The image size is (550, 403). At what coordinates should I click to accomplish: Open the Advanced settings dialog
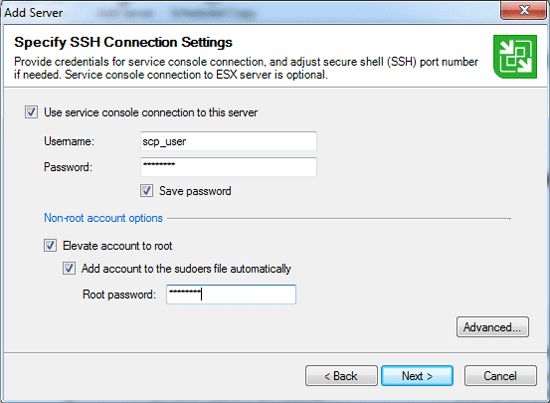492,327
